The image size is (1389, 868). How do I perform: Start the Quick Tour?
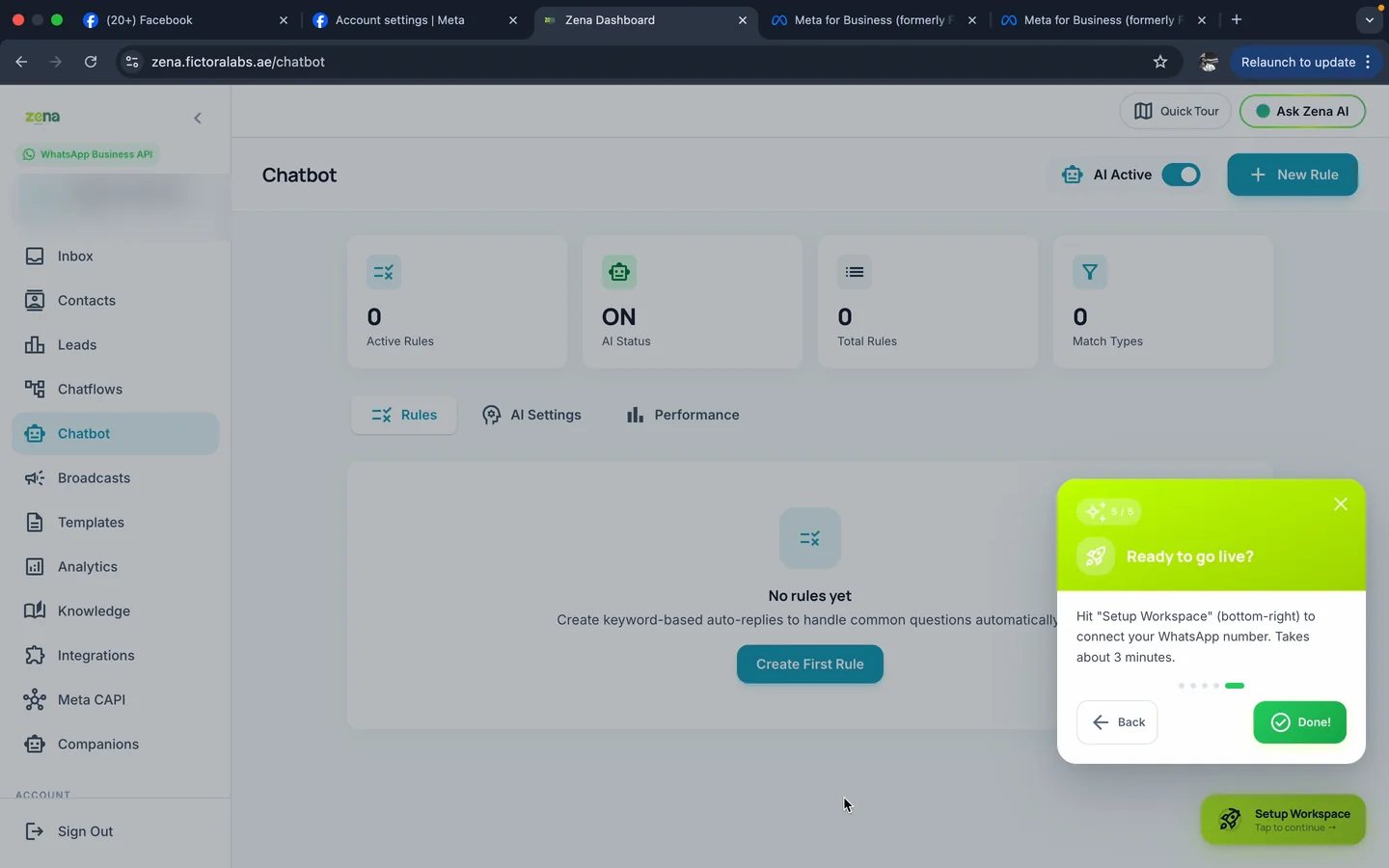1175,111
